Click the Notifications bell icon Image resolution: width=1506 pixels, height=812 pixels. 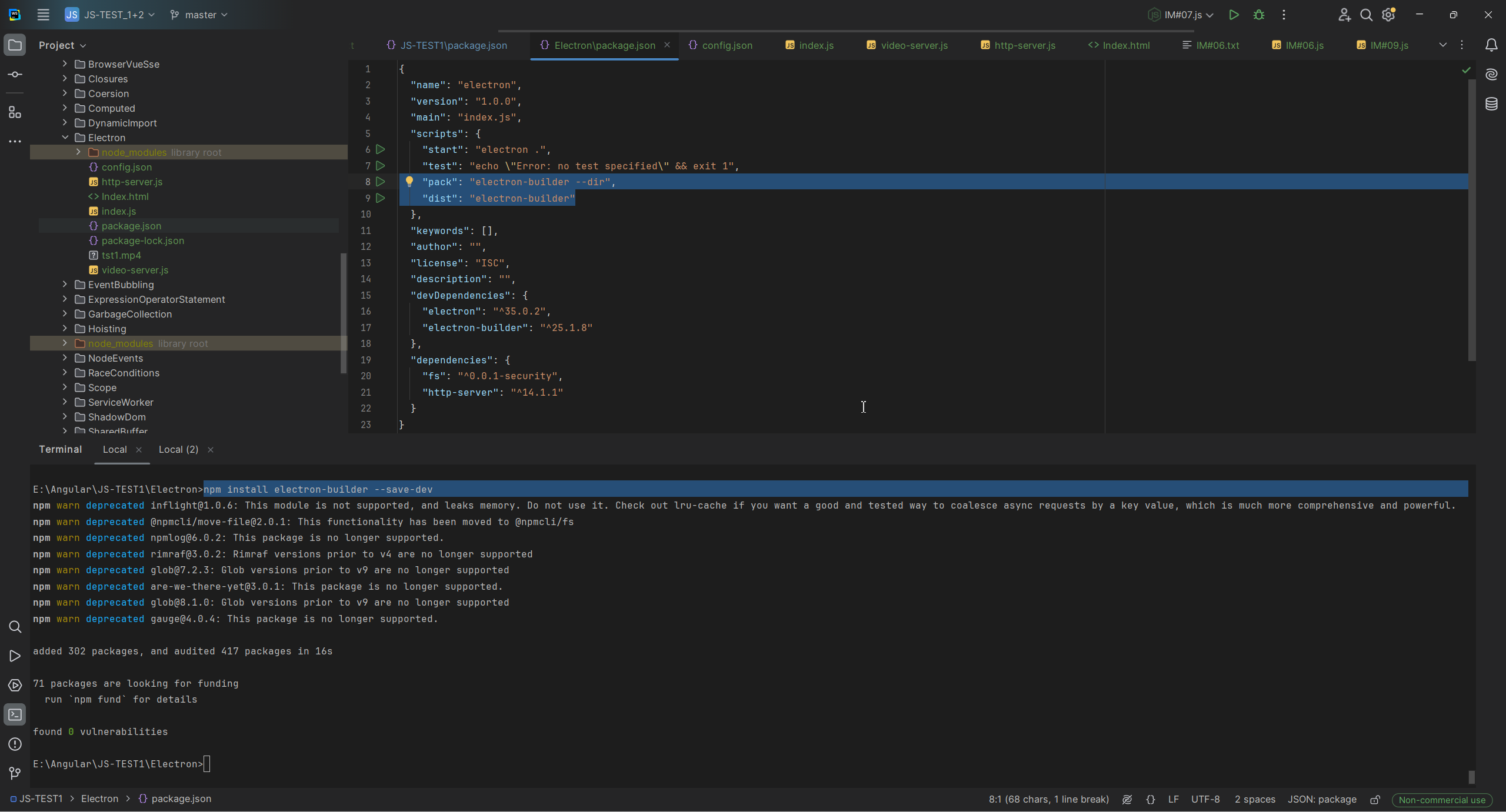(1491, 45)
